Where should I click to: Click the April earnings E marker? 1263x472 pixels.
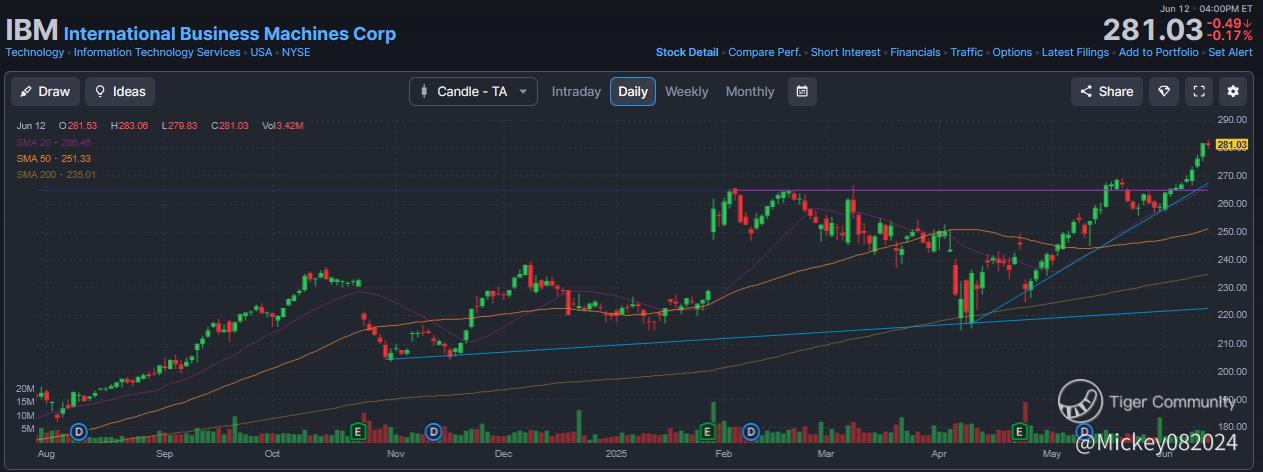pyautogui.click(x=1019, y=432)
